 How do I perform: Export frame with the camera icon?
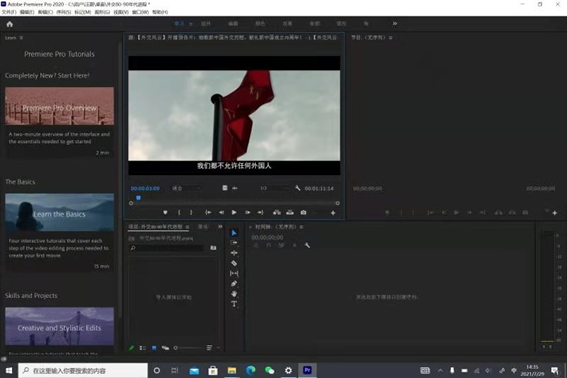303,213
